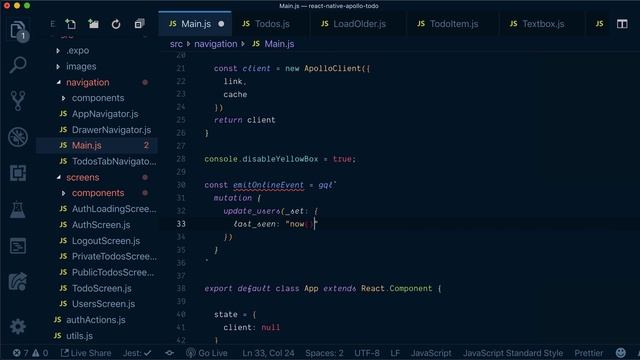This screenshot has width=640, height=360.
Task: Open feedback smiley in status bar
Action: click(x=620, y=353)
